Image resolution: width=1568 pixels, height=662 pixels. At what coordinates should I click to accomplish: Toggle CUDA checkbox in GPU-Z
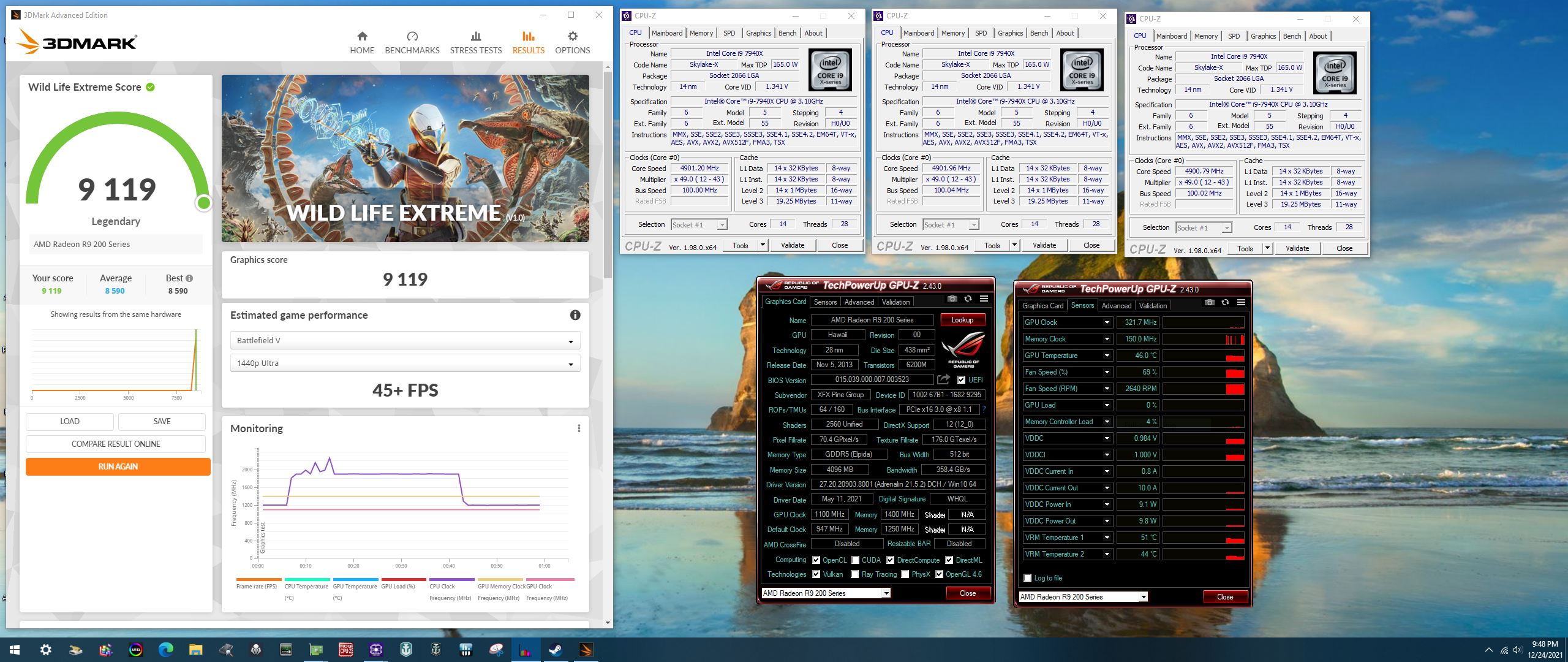[855, 560]
